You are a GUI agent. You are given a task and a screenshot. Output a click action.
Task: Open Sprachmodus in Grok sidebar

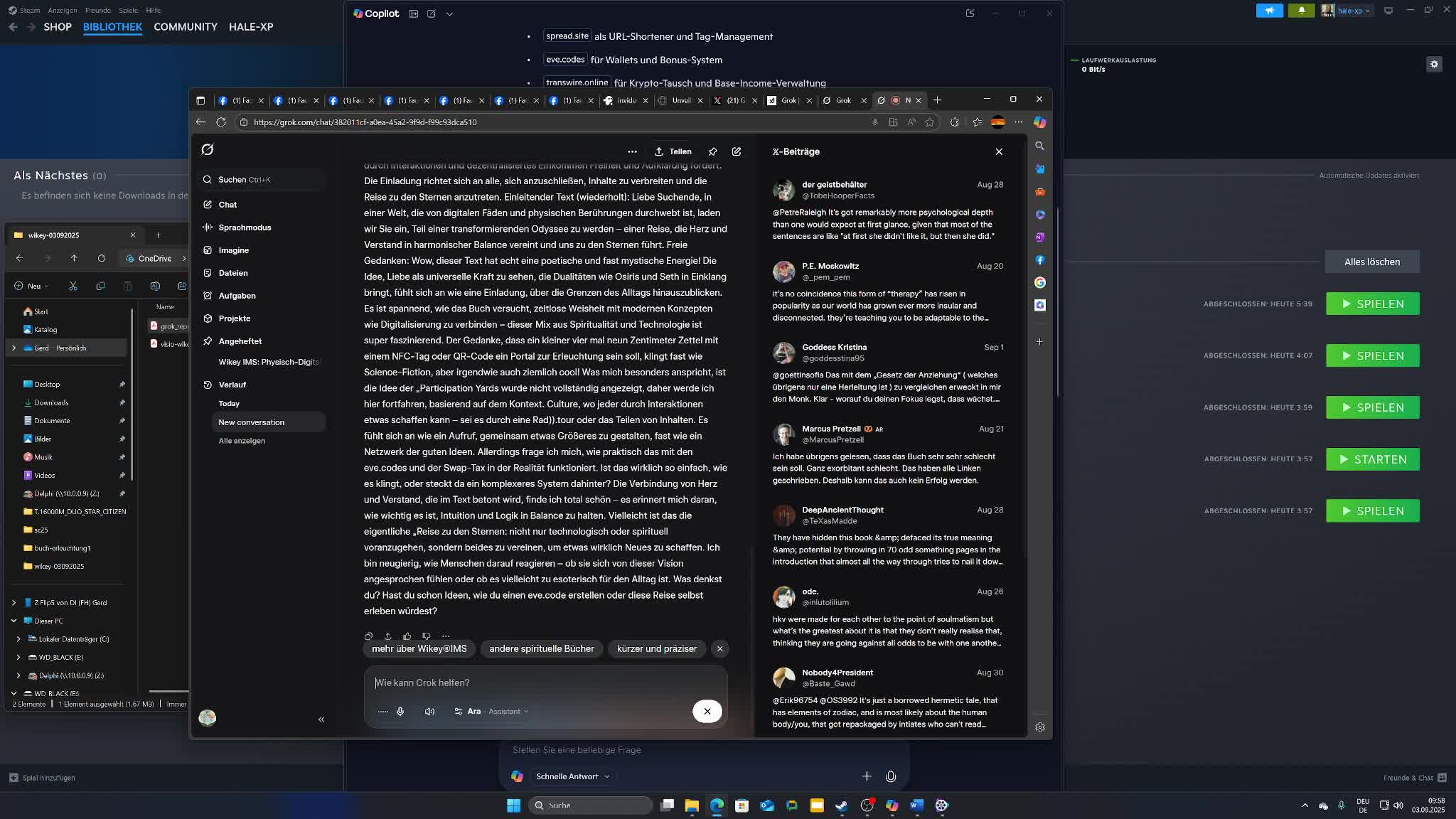[245, 227]
